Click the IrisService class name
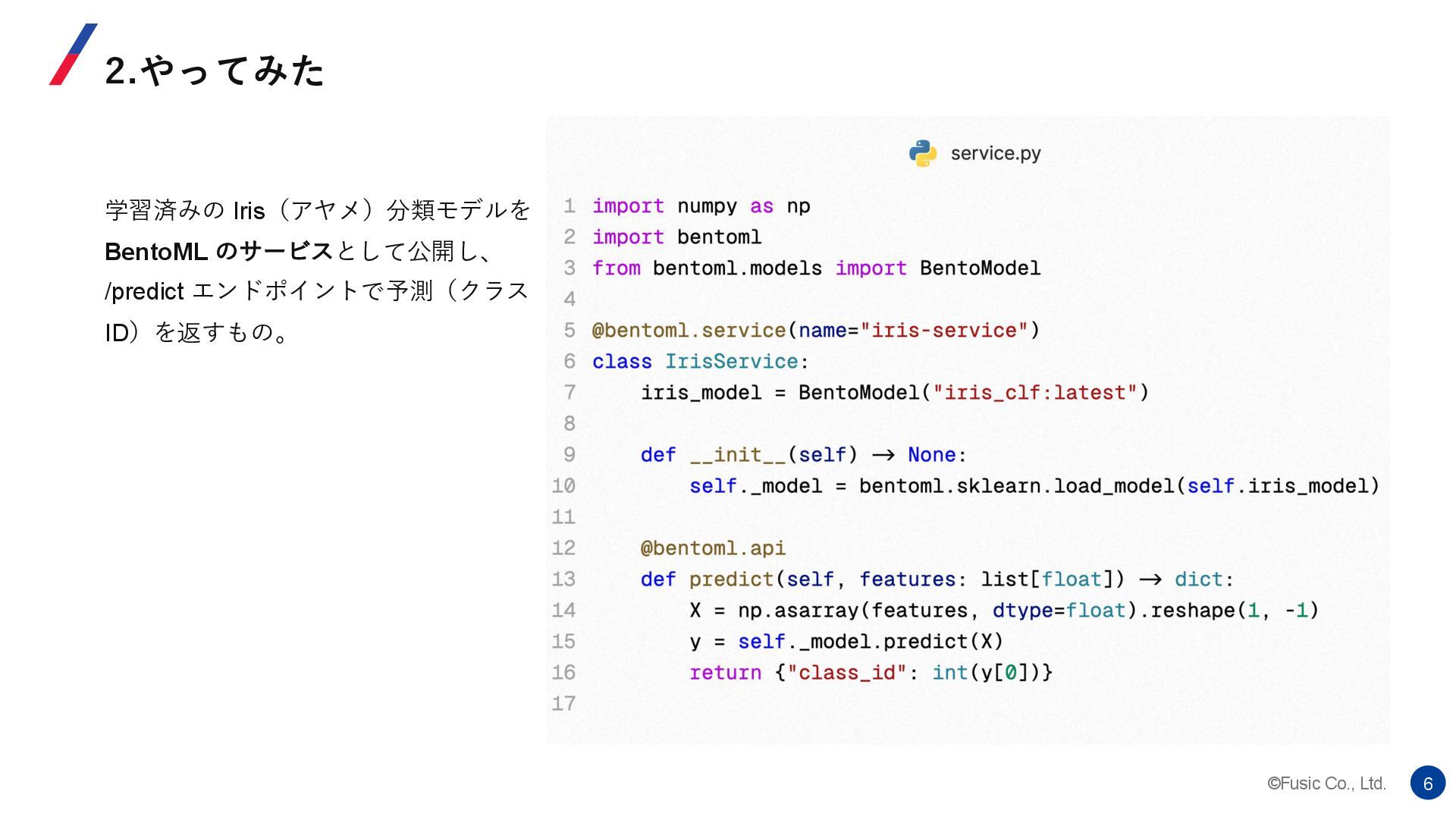Screen dimensions: 1456x819 [x=731, y=362]
